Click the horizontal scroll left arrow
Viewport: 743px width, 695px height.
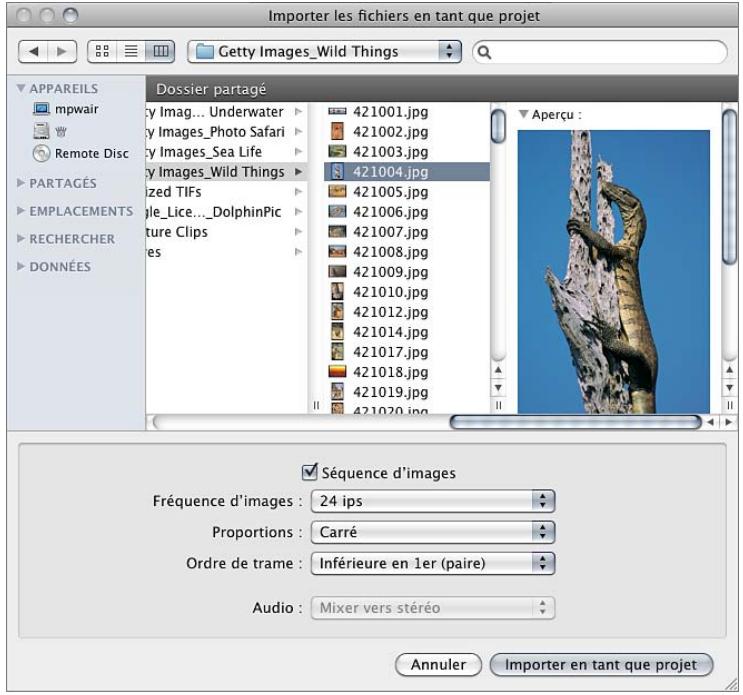pos(710,422)
